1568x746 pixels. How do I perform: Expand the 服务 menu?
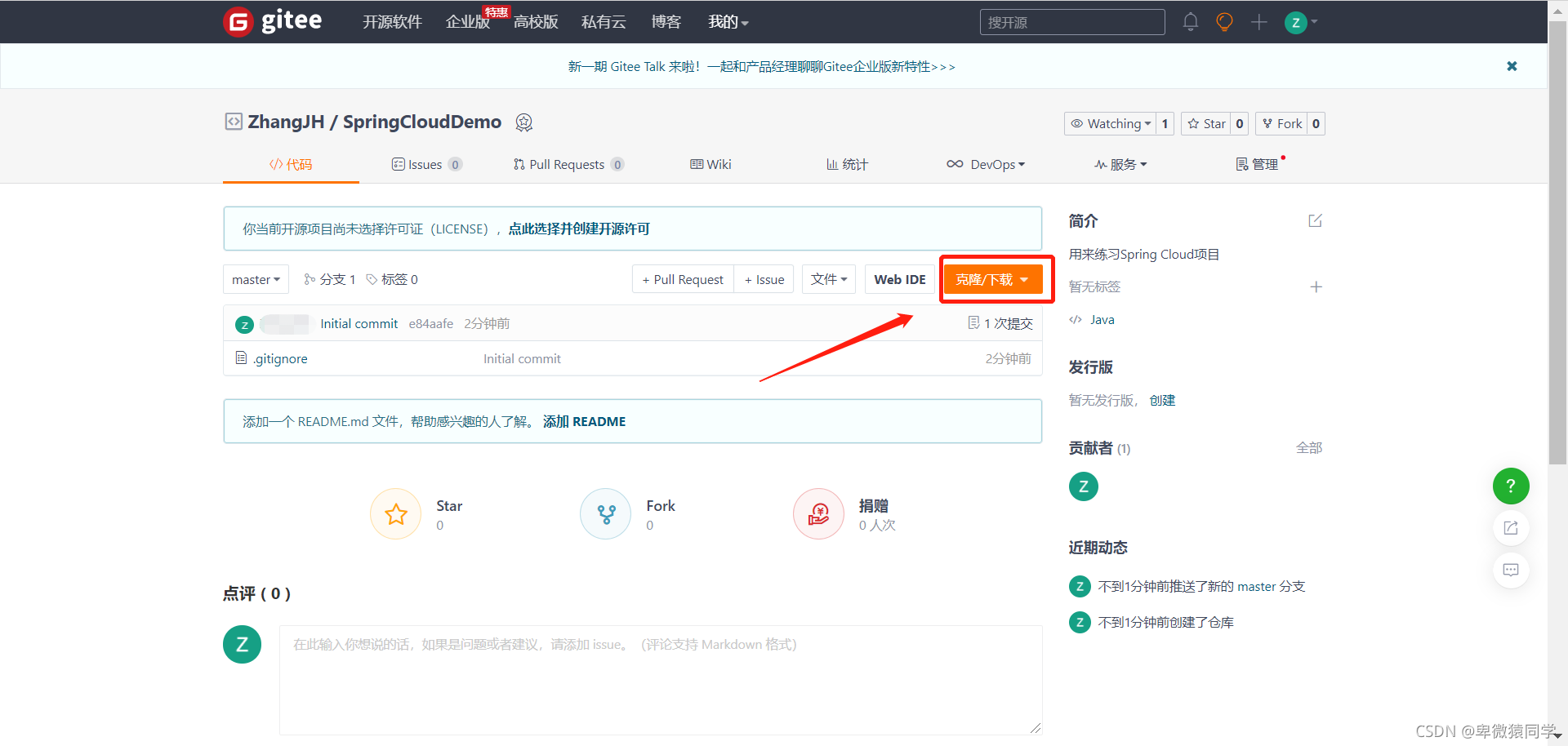click(x=1120, y=164)
